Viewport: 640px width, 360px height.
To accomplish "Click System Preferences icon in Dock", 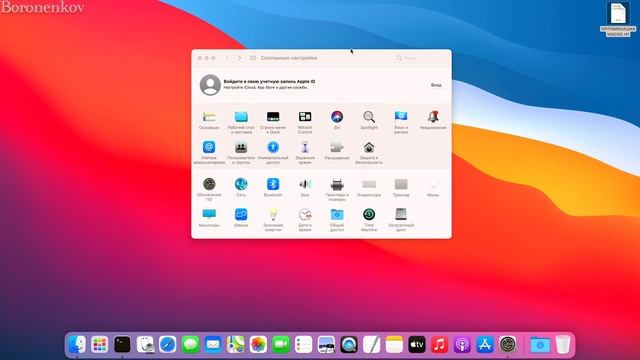I will pos(508,345).
